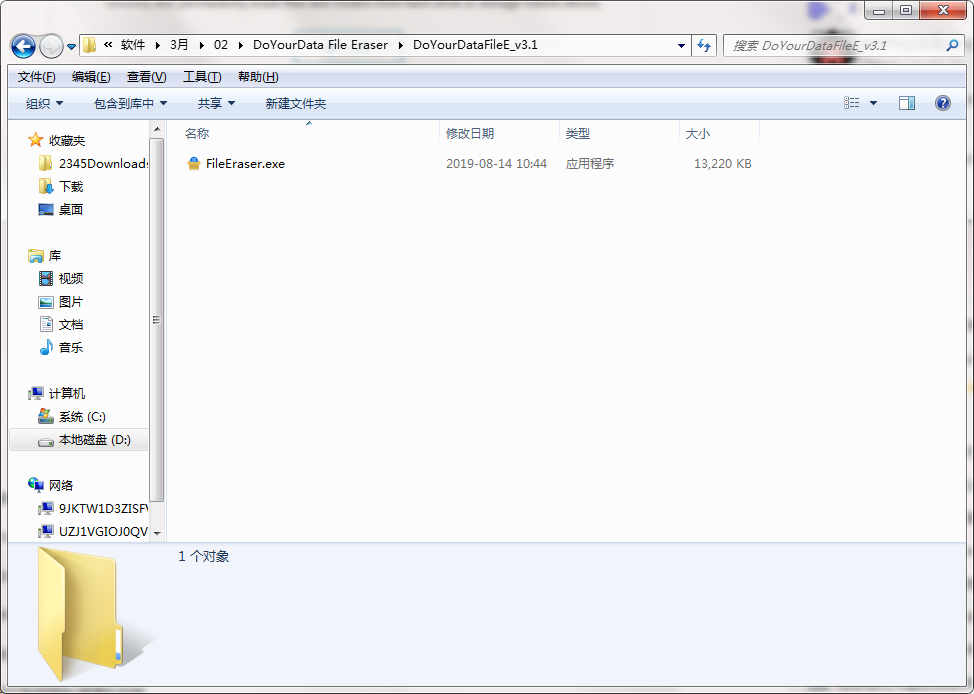Open the 2345Downloads folder in favorites
The width and height of the screenshot is (974, 694).
pyautogui.click(x=103, y=164)
